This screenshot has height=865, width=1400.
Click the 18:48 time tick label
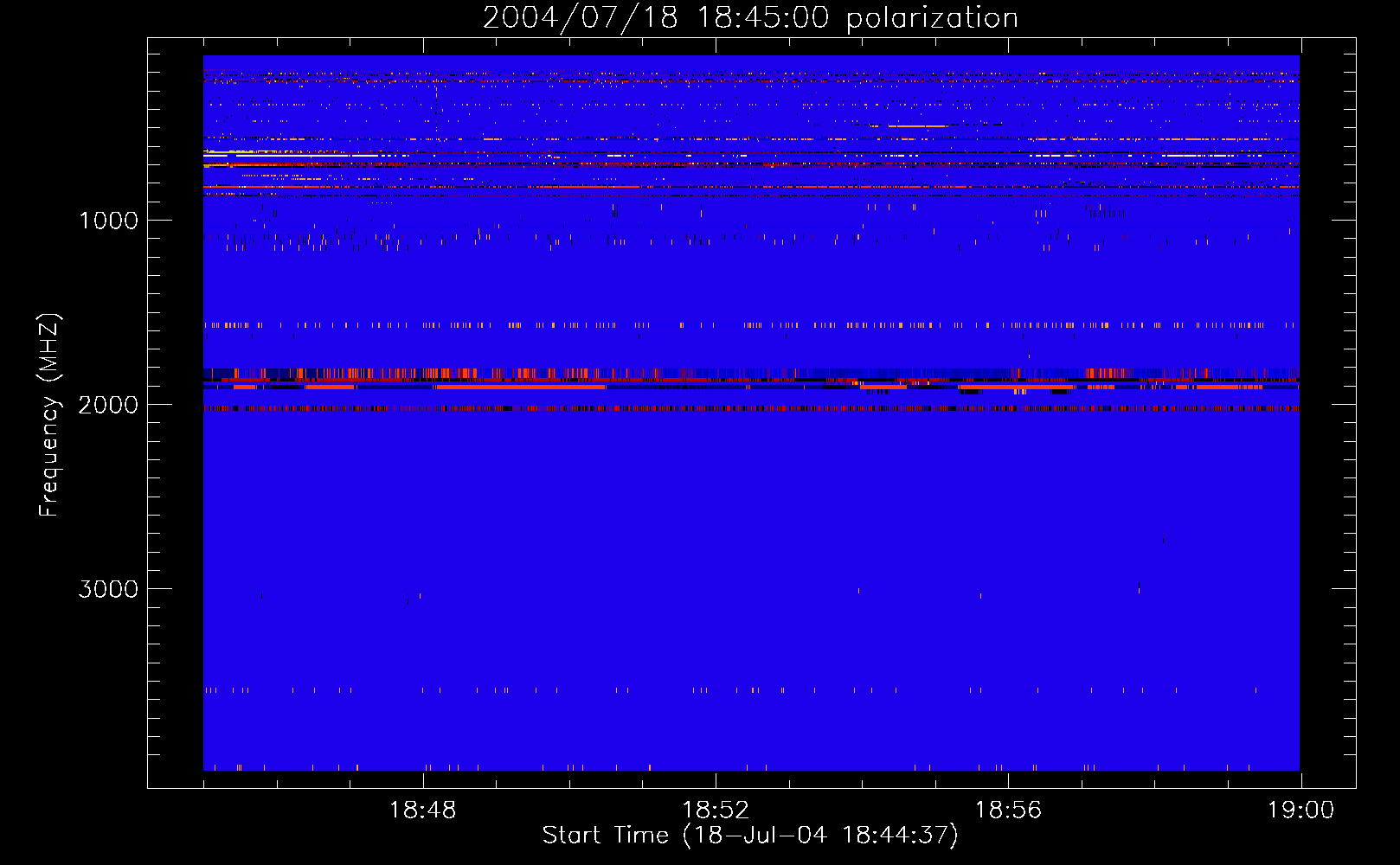(x=423, y=811)
